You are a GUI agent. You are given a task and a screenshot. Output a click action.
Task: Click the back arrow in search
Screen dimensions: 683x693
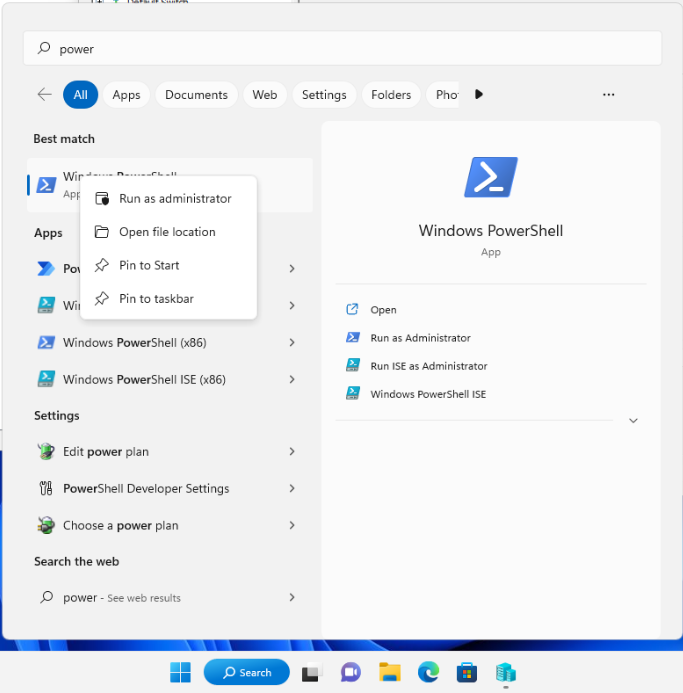pos(44,94)
